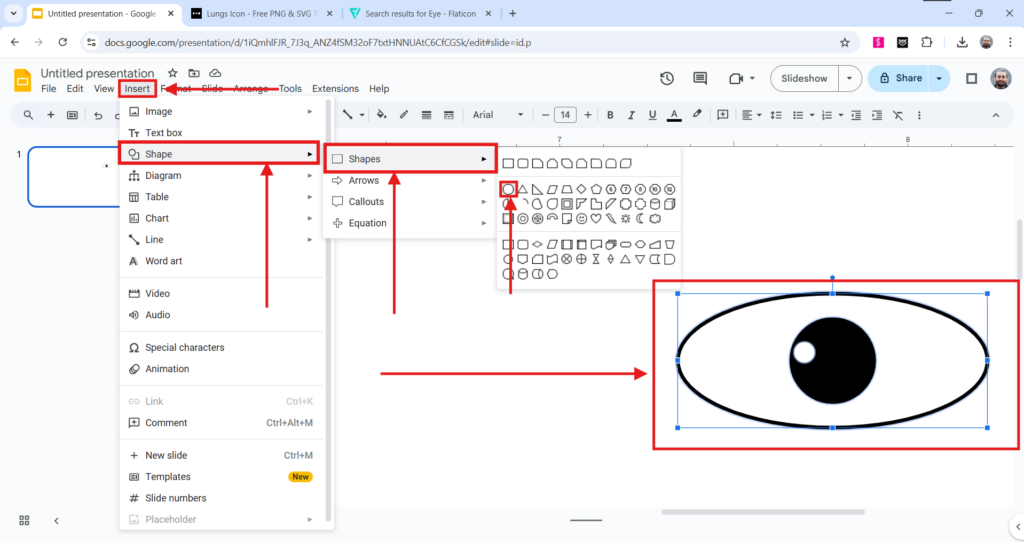Pick the heart shape from gallery

coord(597,218)
